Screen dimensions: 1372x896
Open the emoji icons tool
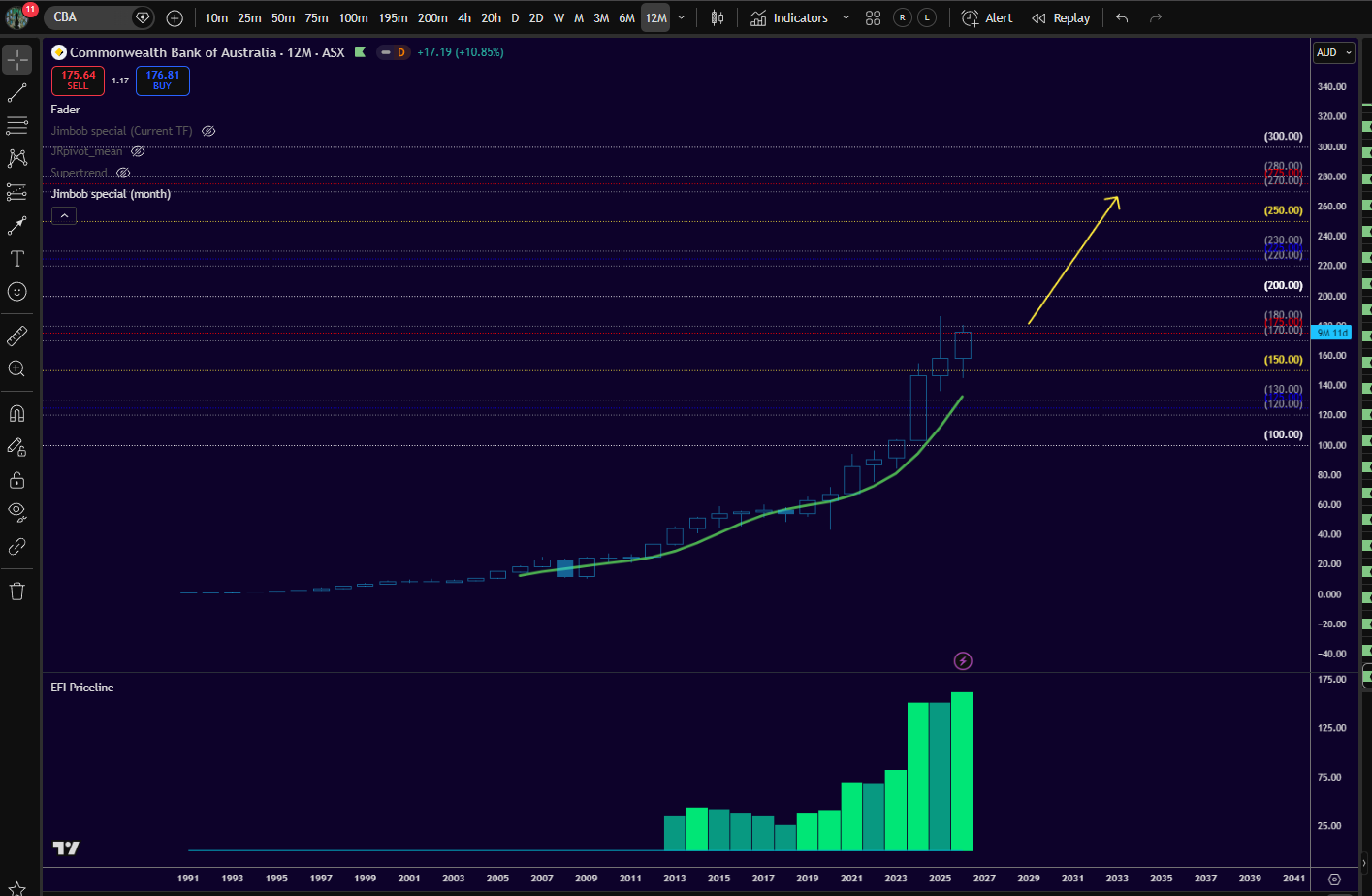click(x=17, y=292)
